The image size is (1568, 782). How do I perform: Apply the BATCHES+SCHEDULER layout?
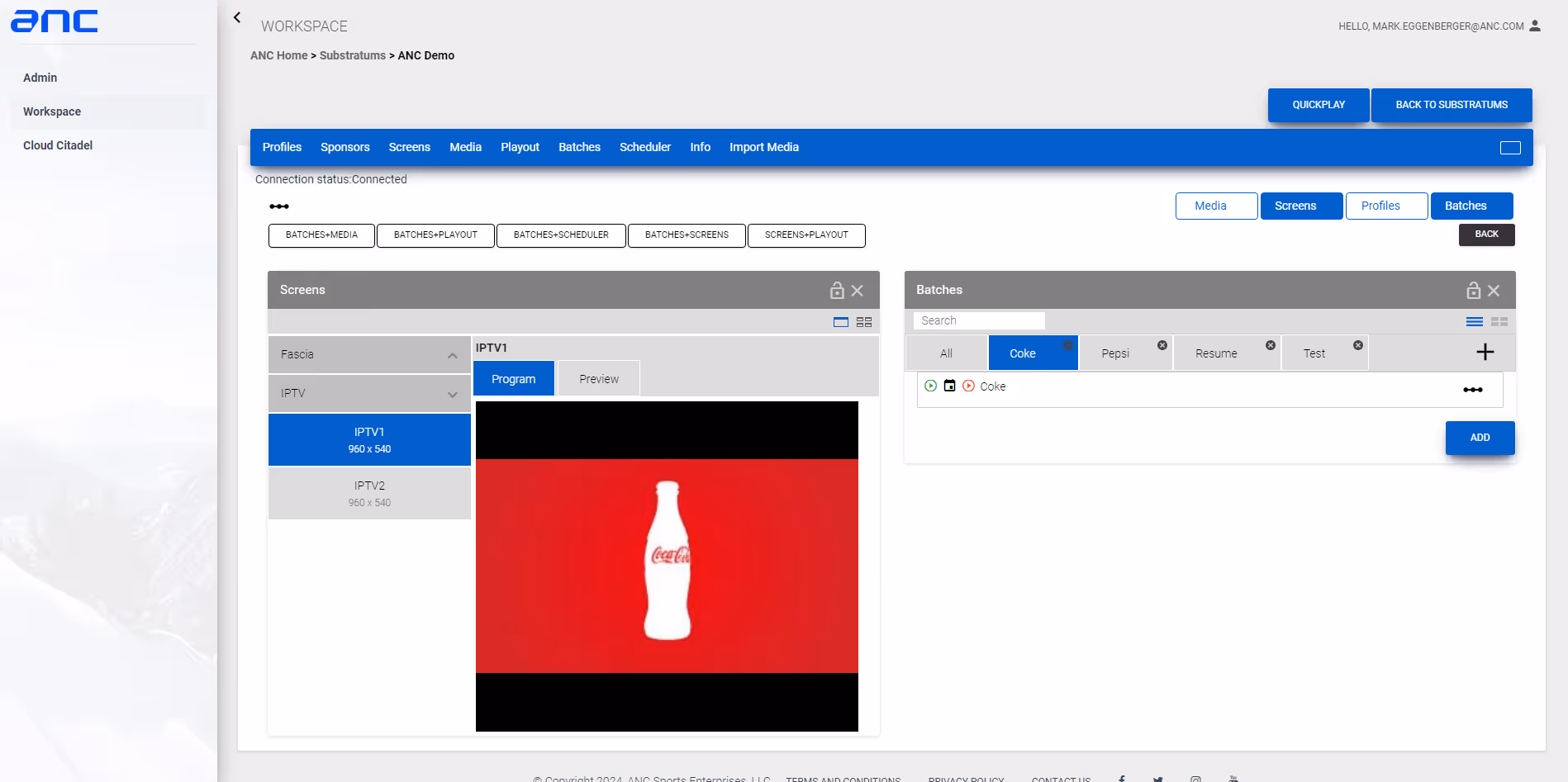tap(561, 235)
